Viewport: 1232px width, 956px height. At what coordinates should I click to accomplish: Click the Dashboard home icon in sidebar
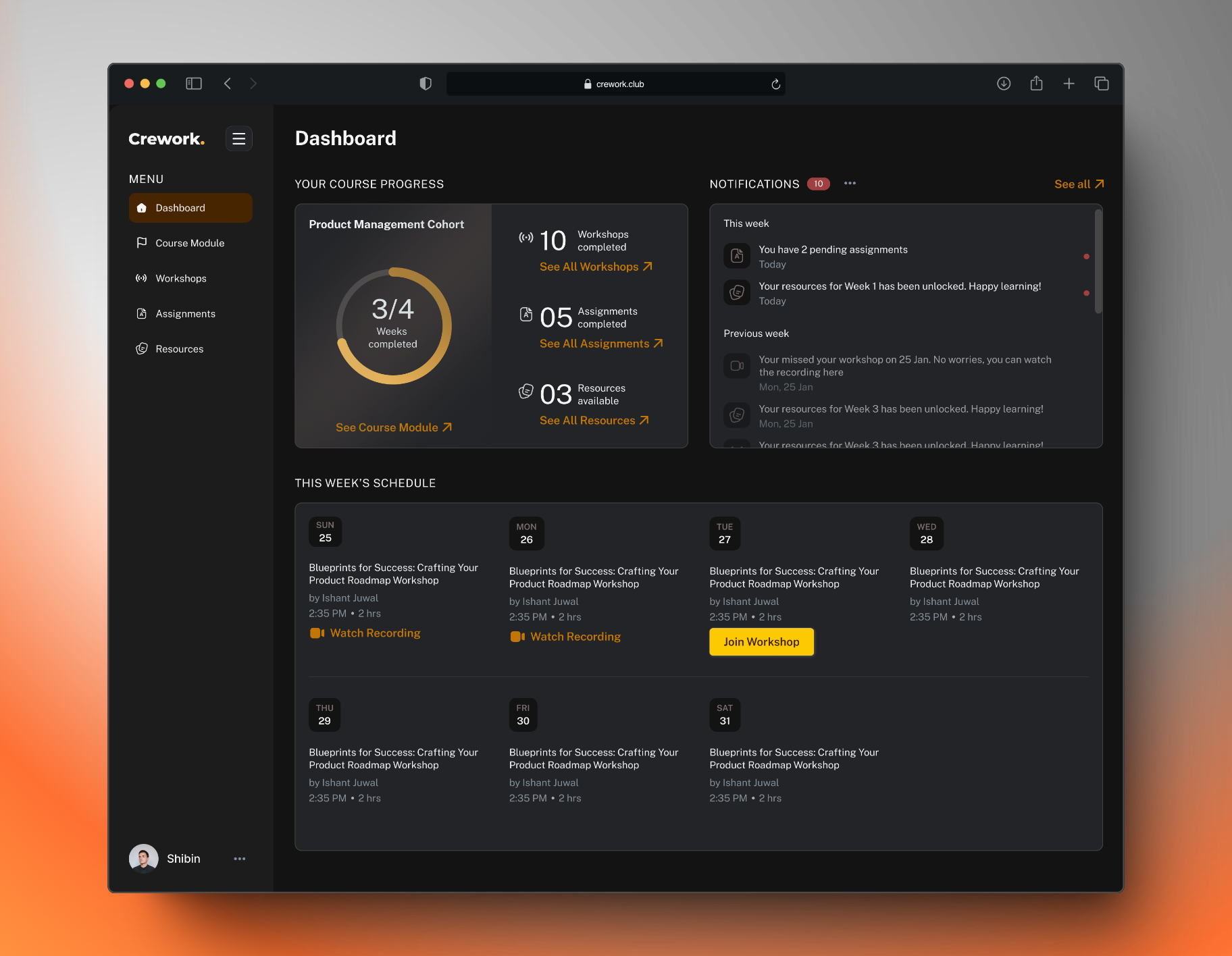(142, 208)
